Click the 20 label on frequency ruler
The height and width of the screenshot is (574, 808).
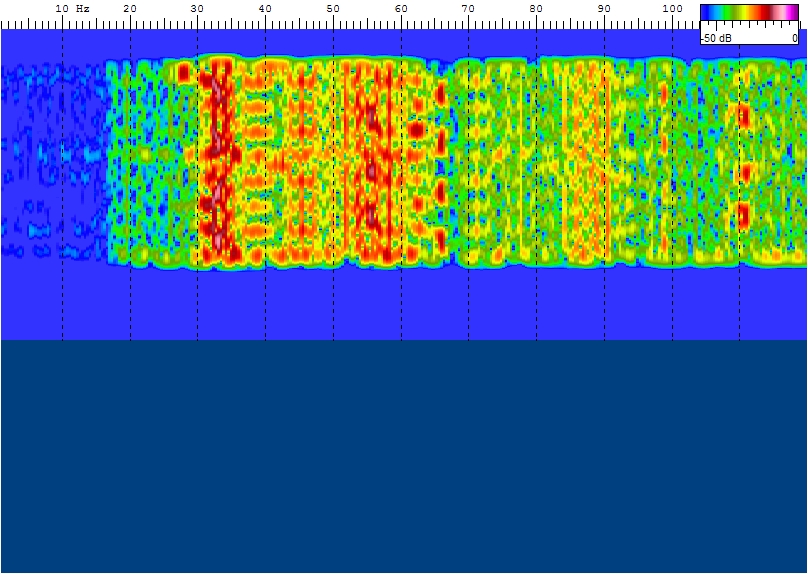(x=130, y=9)
